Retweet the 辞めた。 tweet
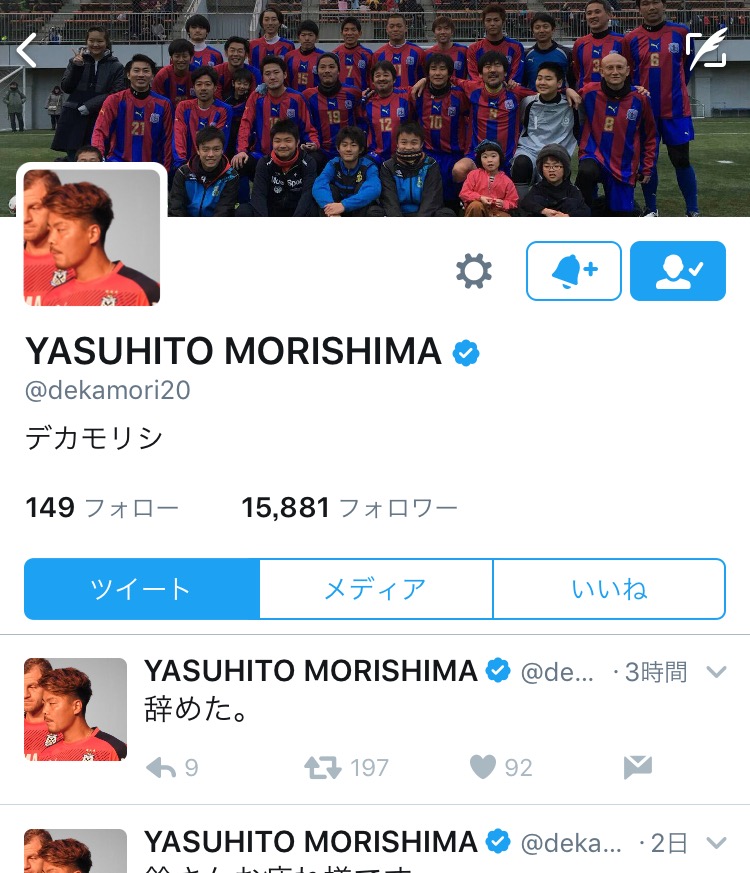Image resolution: width=750 pixels, height=873 pixels. pyautogui.click(x=346, y=768)
